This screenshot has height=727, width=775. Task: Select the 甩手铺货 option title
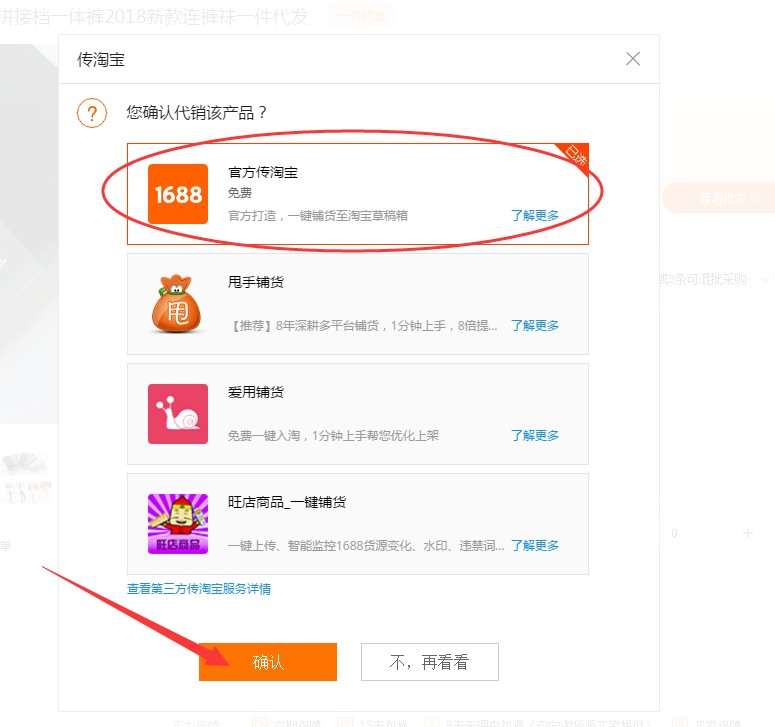click(x=256, y=282)
